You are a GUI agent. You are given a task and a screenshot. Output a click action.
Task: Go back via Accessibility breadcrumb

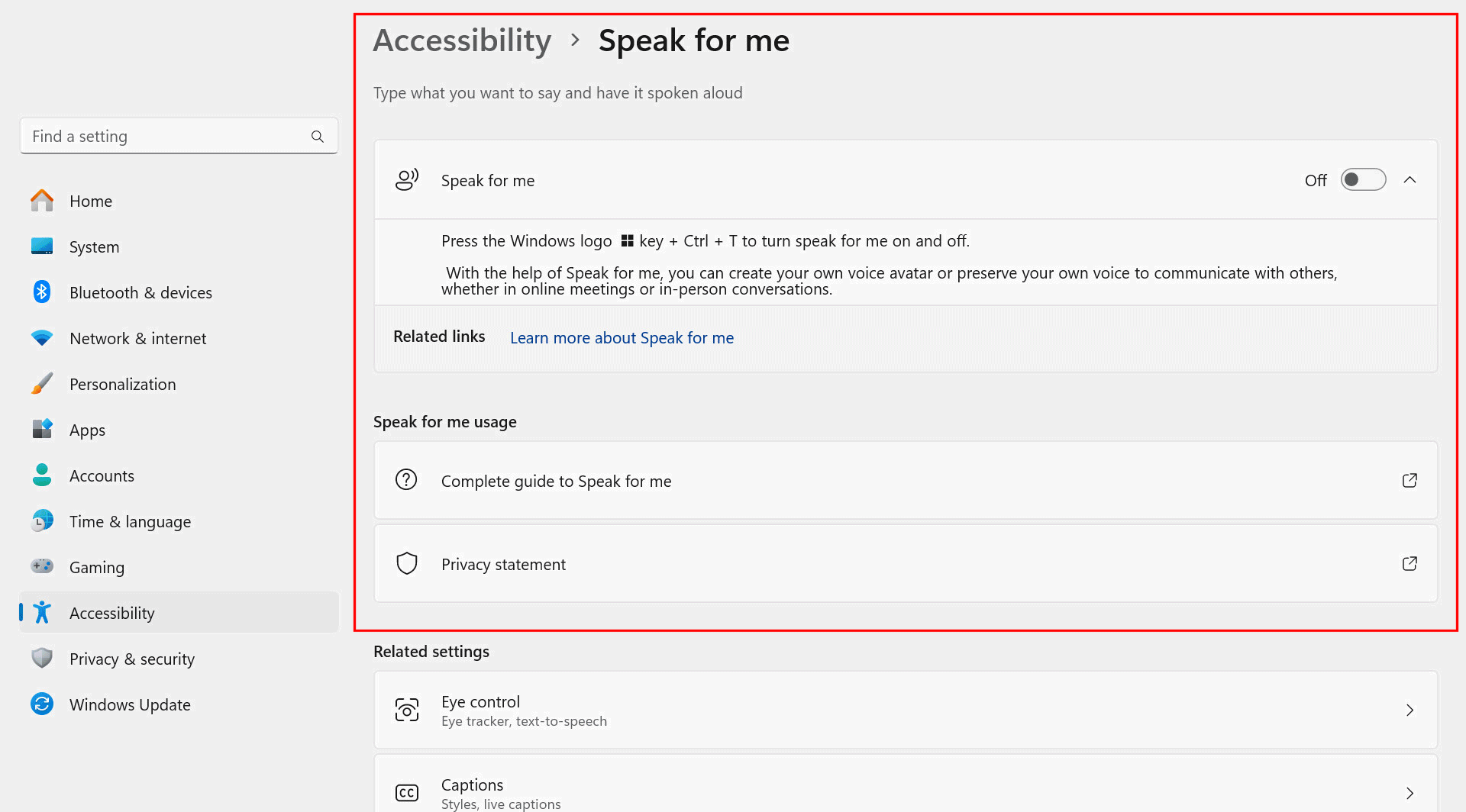(x=462, y=40)
